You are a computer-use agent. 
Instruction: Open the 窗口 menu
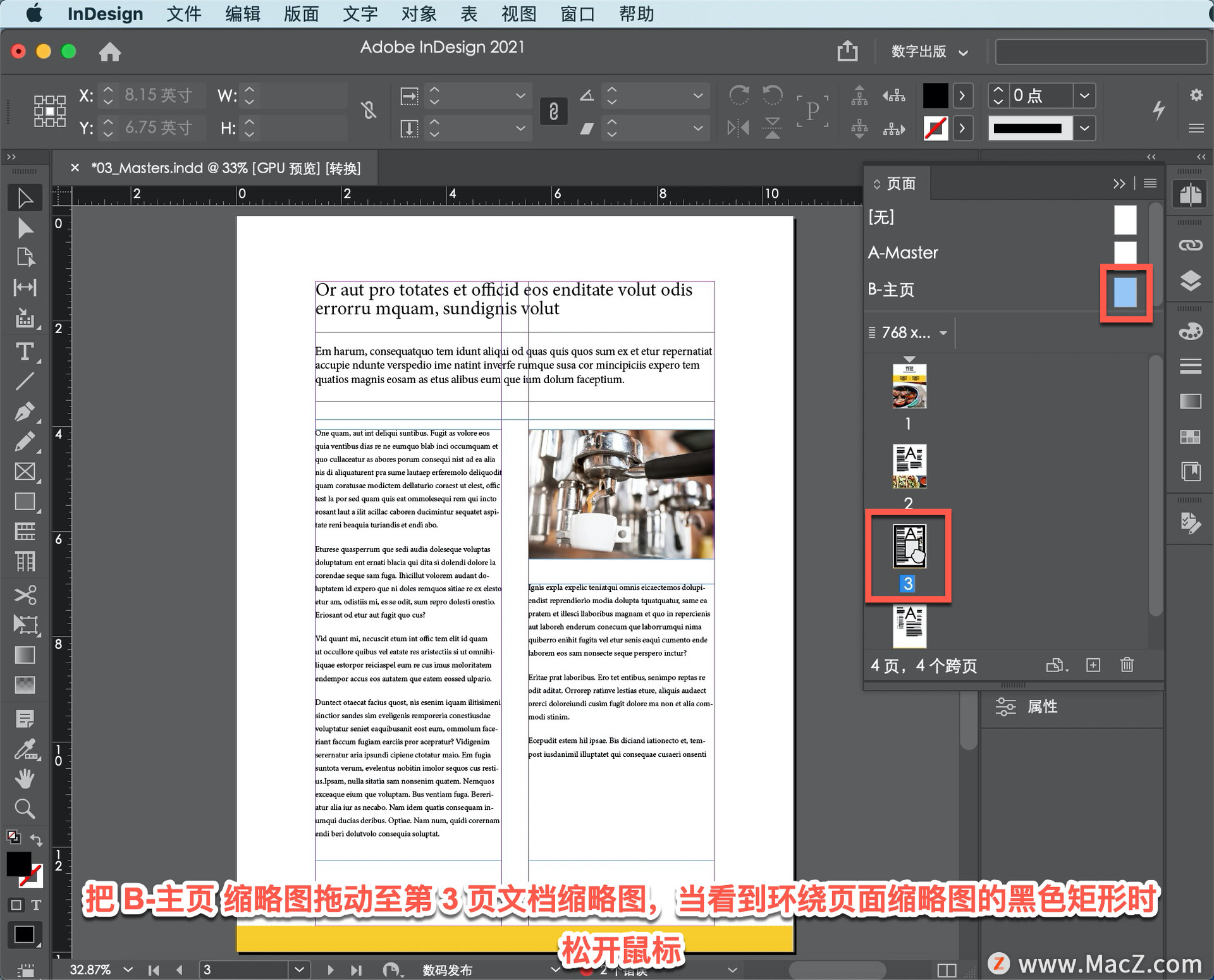[x=576, y=14]
